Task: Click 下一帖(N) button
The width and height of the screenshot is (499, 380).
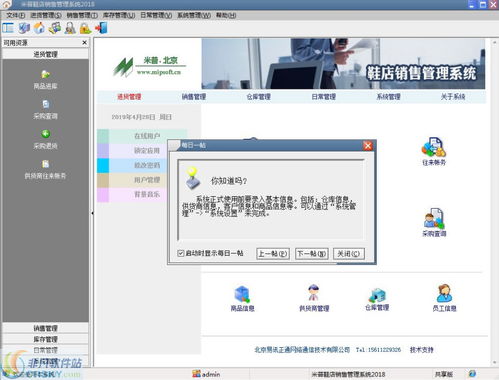Action: [x=312, y=254]
